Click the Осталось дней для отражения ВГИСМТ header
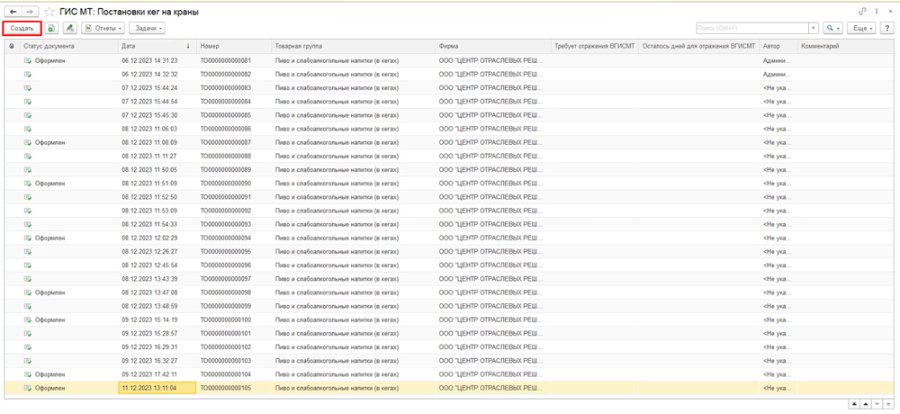Screen dimensions: 900x414 tap(699, 46)
